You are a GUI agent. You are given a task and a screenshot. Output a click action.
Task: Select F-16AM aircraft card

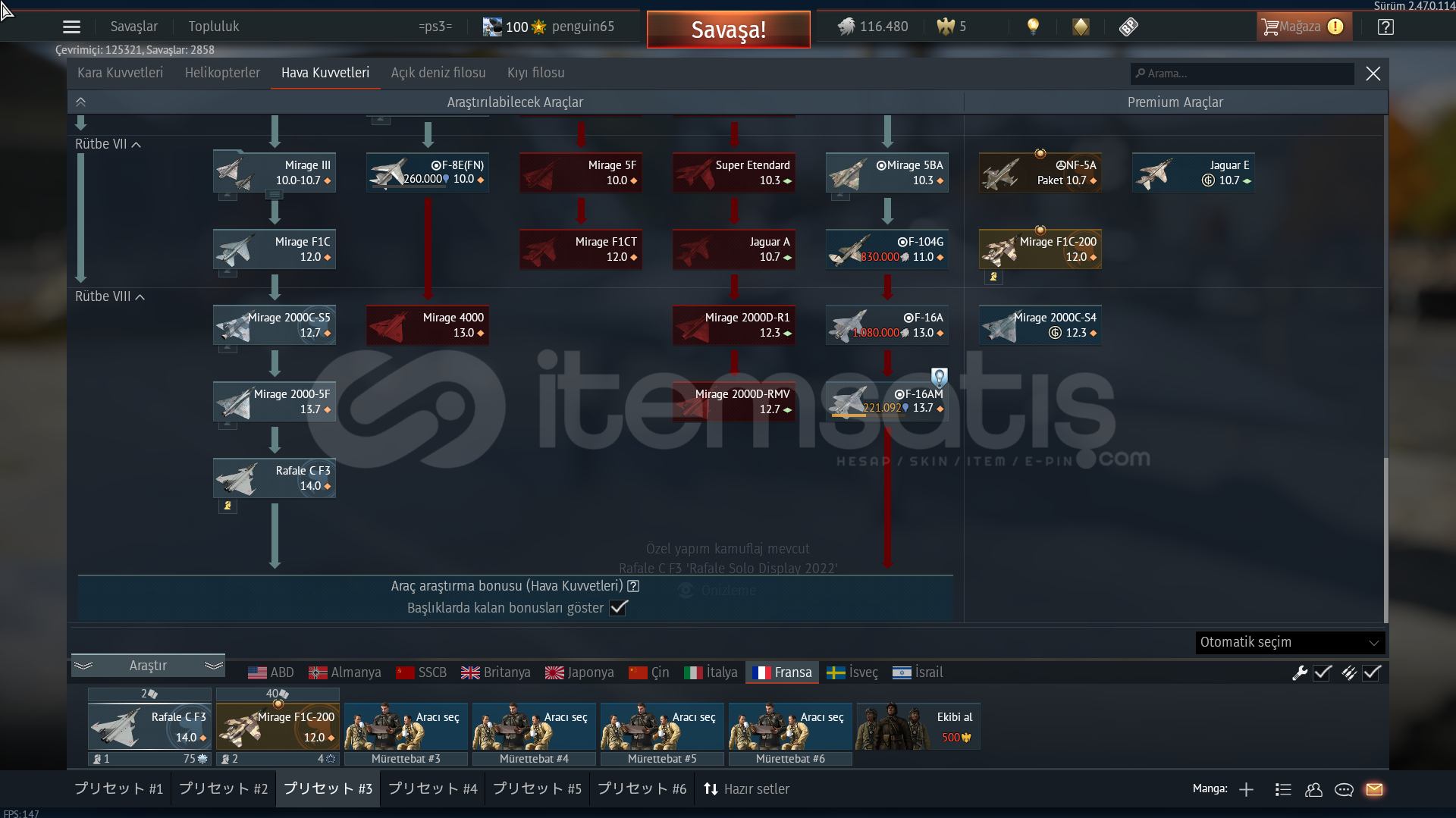[x=887, y=402]
